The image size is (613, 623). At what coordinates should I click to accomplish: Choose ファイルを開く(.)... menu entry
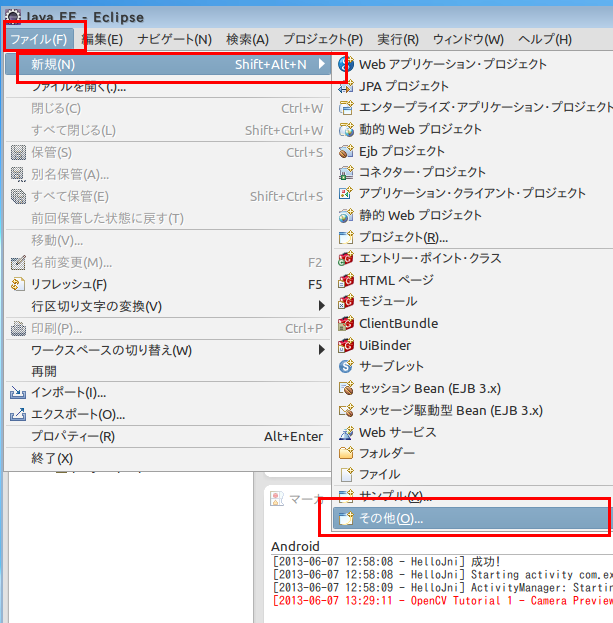tap(168, 87)
